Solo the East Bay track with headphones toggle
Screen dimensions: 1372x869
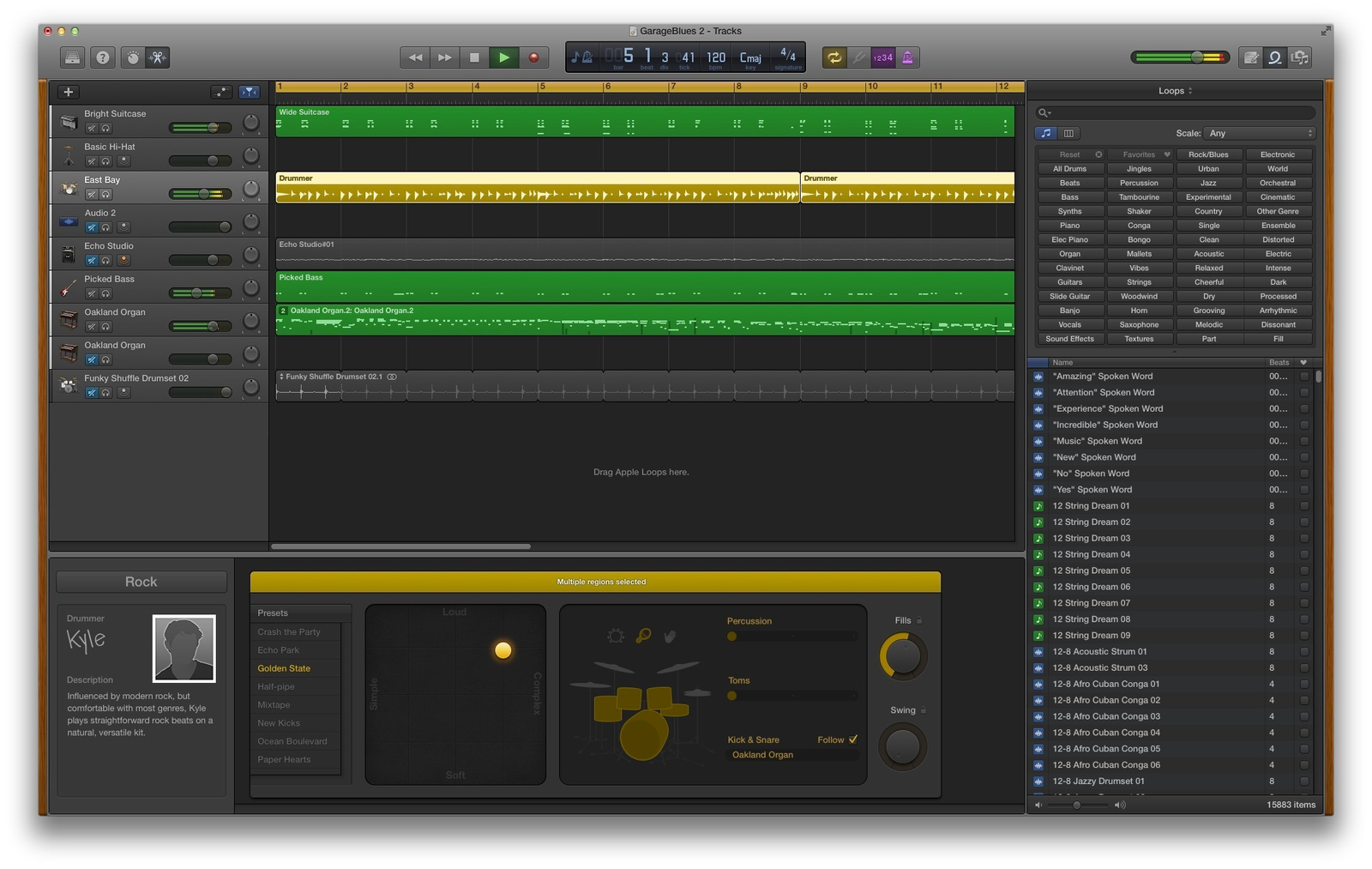click(x=105, y=194)
